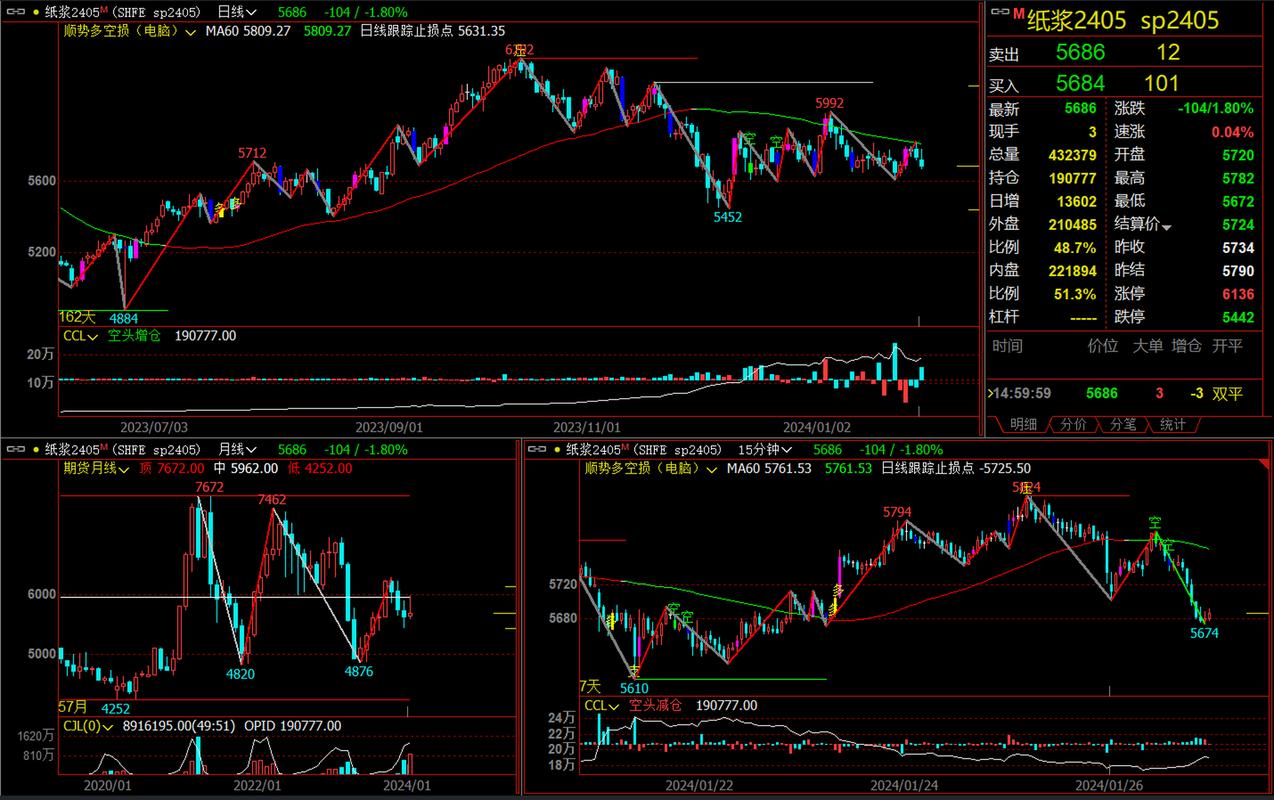This screenshot has width=1274, height=800.
Task: Expand the 结算价 dropdown arrow
Action: pos(1166,228)
